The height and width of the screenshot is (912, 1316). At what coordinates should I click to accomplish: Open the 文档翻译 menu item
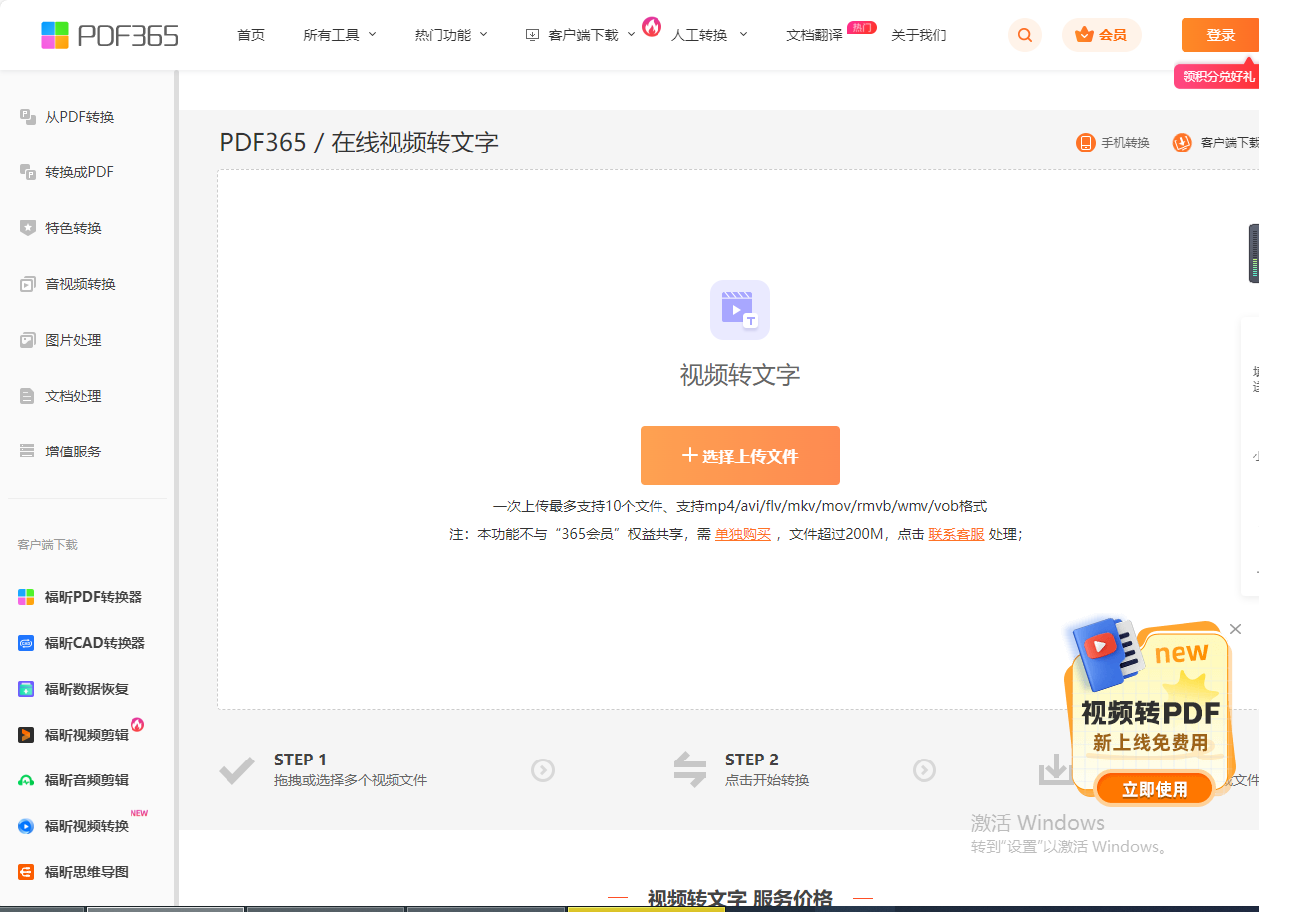(x=814, y=35)
